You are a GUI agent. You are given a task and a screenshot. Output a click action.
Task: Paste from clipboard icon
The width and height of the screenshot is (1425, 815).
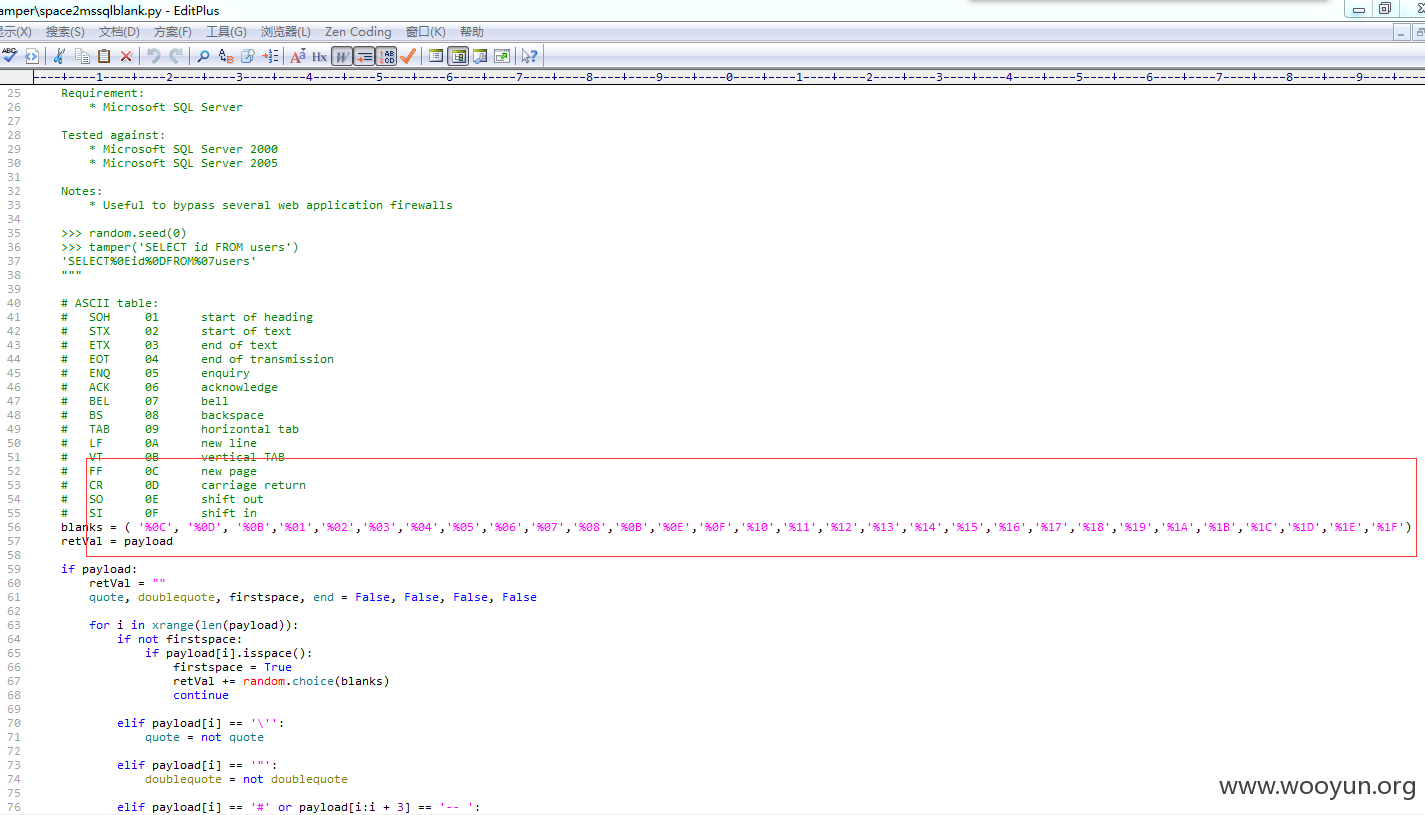coord(104,56)
